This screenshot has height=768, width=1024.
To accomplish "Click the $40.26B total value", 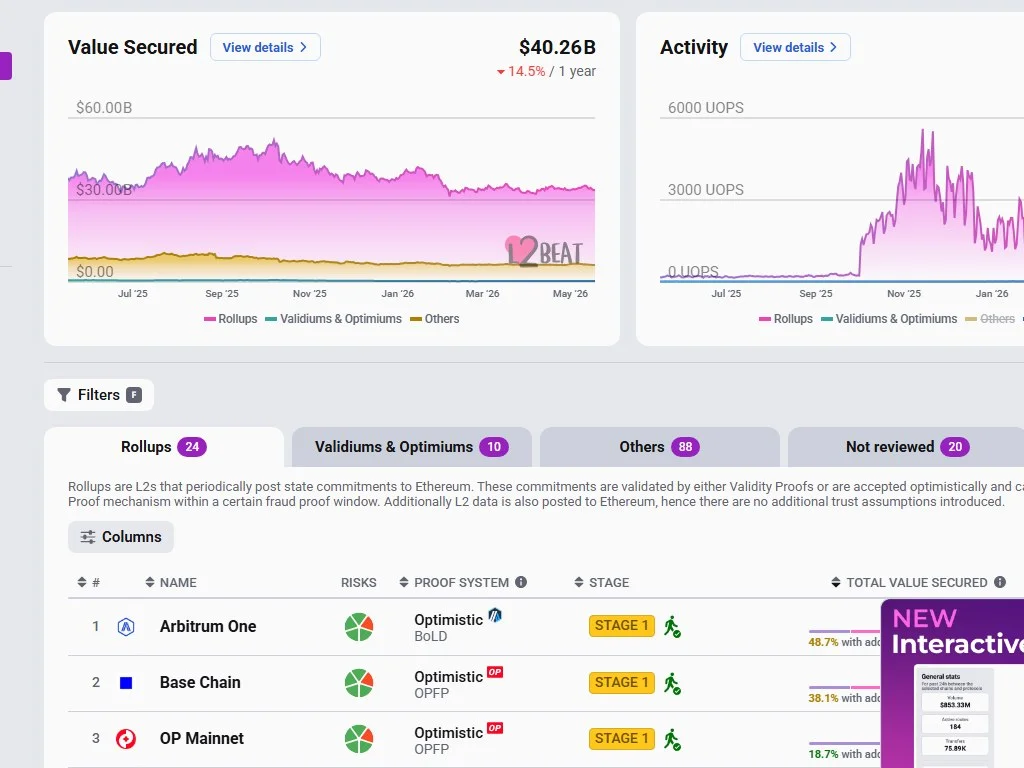I will [x=557, y=47].
